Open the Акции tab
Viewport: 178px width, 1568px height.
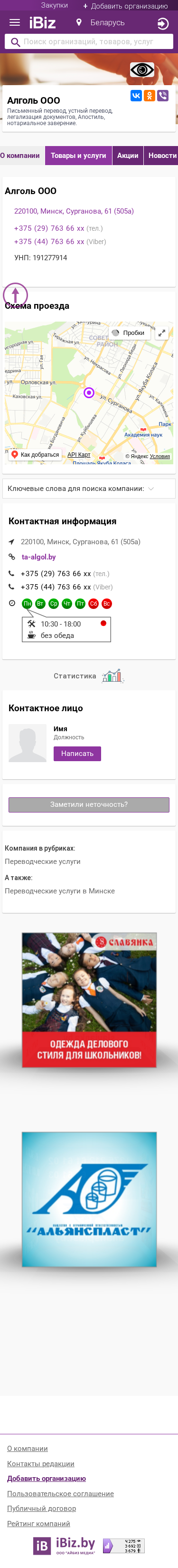point(128,156)
